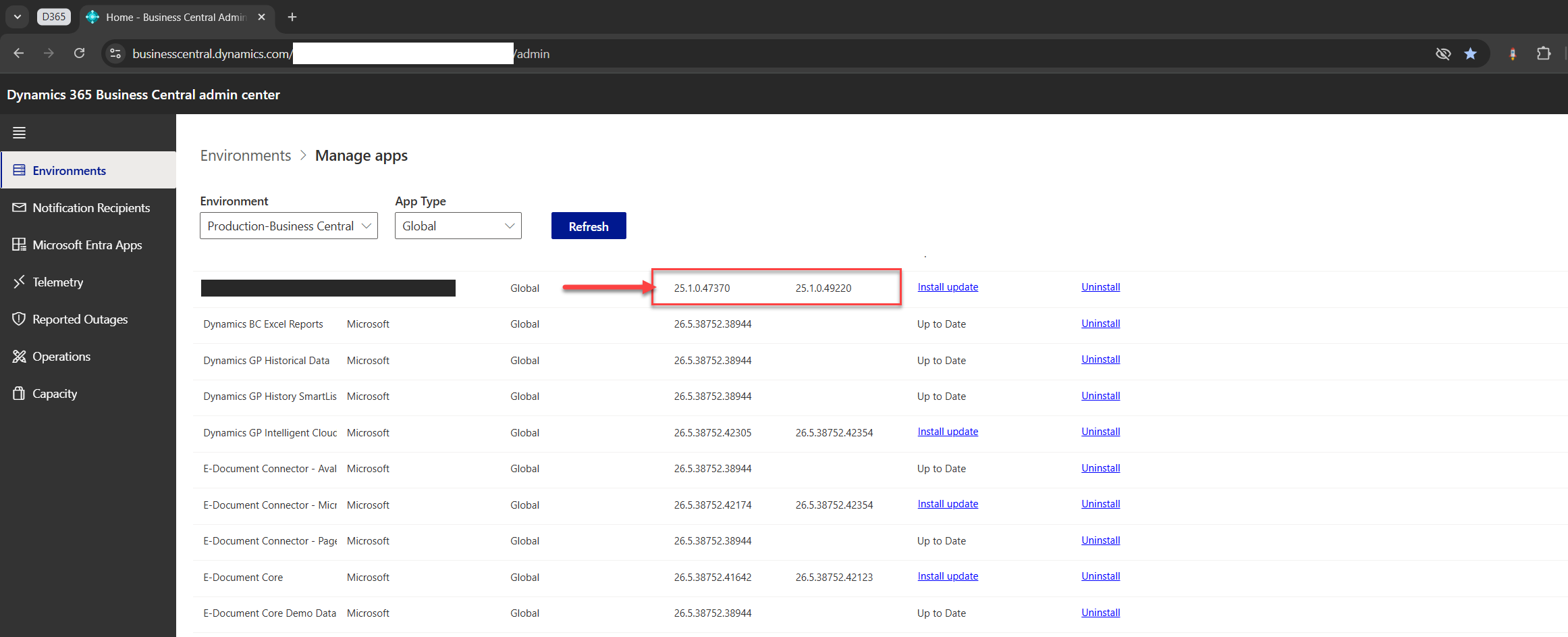The height and width of the screenshot is (637, 1568).
Task: Uninstall E-Document Connector - Microsoft
Action: tap(1100, 504)
